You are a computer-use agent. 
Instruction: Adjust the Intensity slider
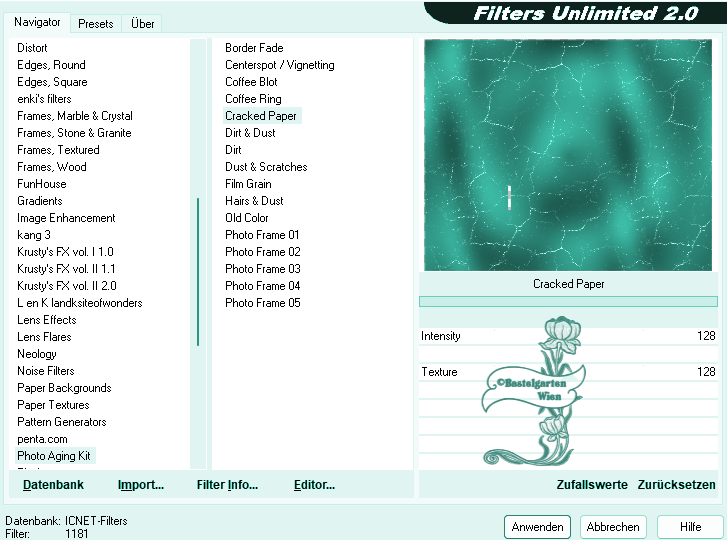pyautogui.click(x=568, y=336)
